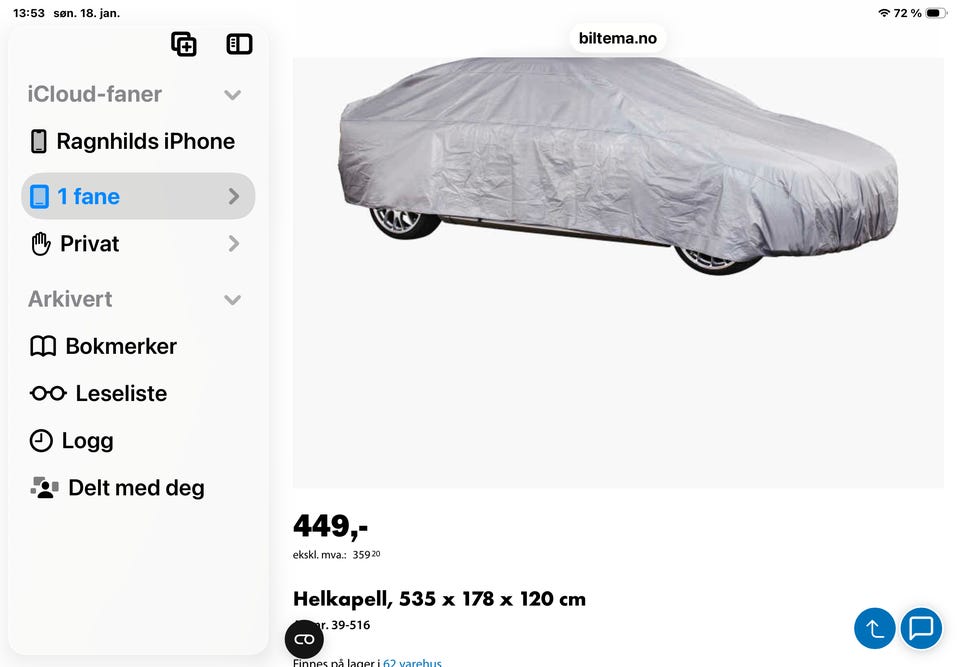Click the car cover product image

618,273
